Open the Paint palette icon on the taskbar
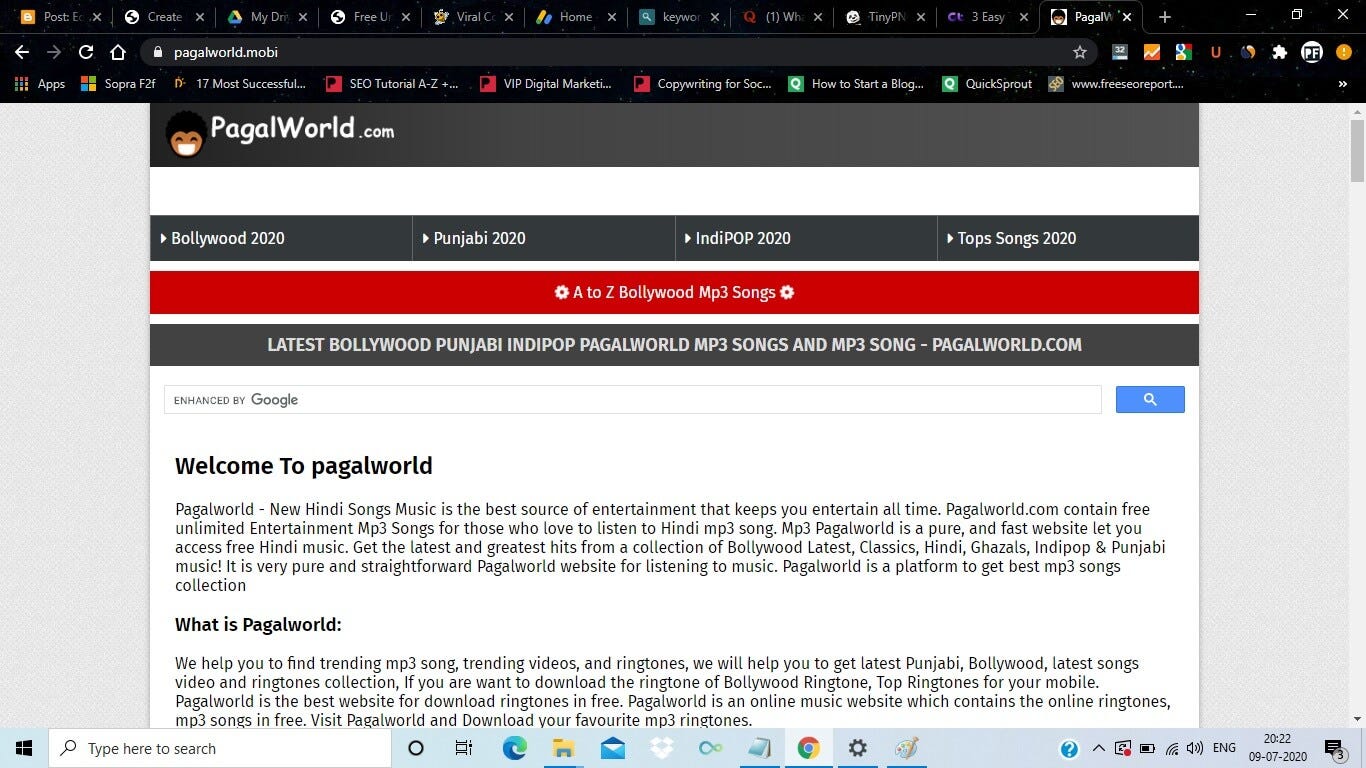Screen dimensions: 1366x768 click(907, 748)
